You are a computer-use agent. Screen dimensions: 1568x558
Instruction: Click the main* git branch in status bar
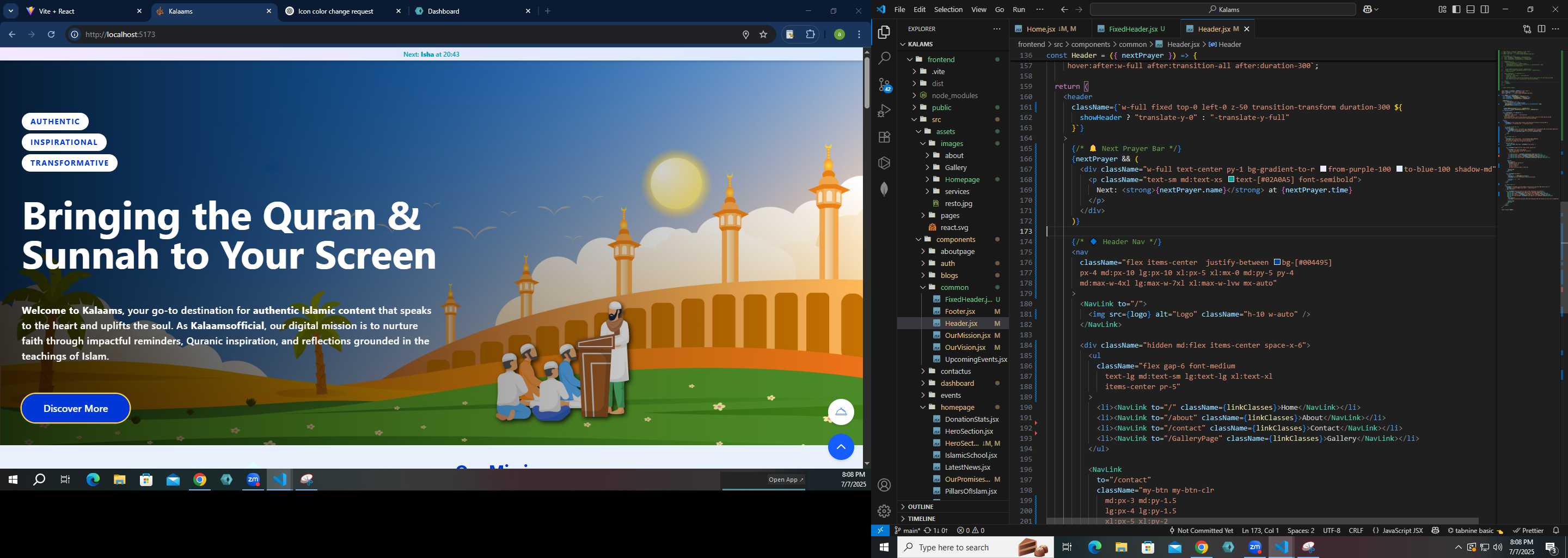point(906,531)
